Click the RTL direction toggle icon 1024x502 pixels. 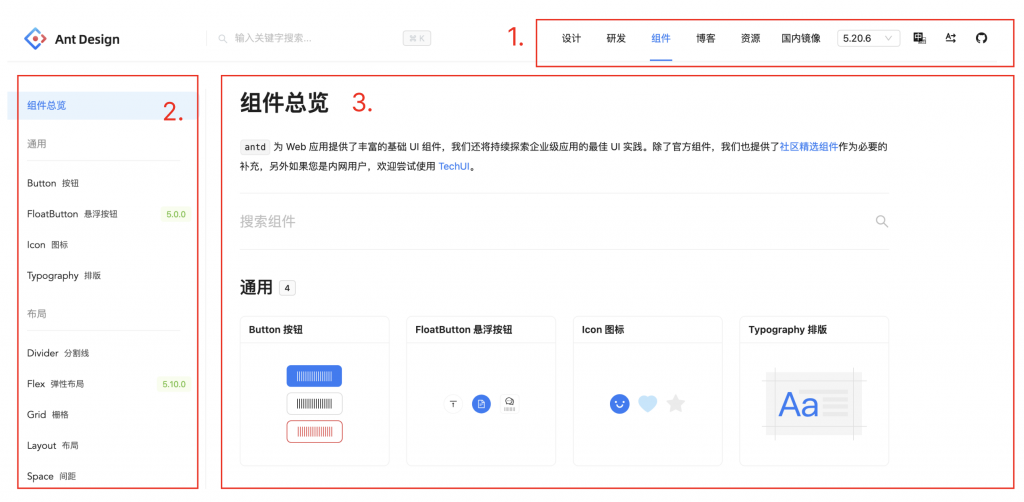tap(950, 38)
